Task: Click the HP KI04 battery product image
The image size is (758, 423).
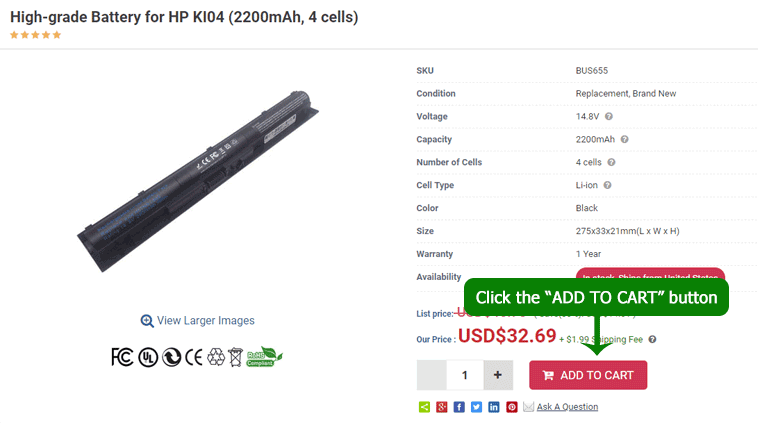Action: [198, 181]
